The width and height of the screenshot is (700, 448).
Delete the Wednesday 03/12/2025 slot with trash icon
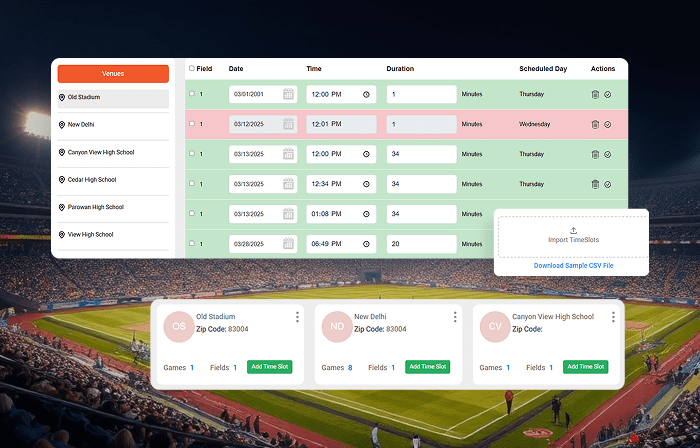pyautogui.click(x=595, y=124)
